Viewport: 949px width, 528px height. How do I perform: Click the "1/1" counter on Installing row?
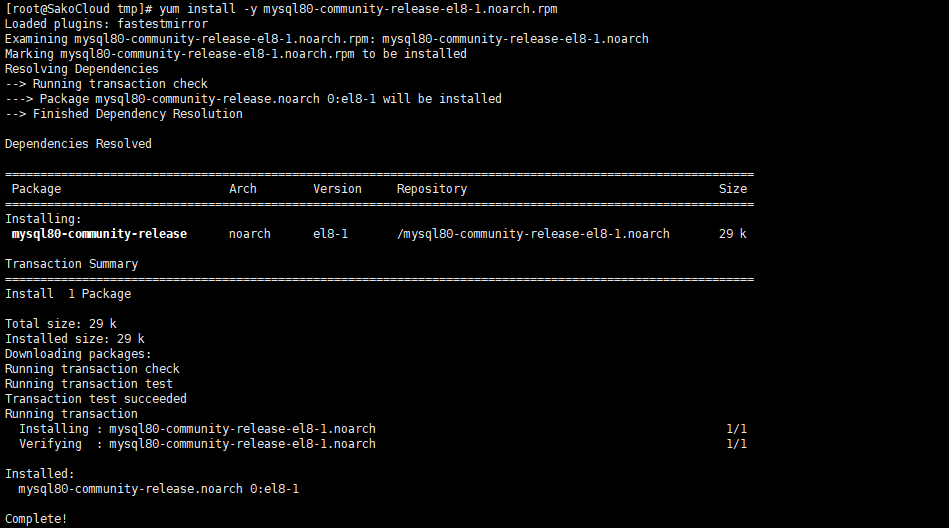point(737,429)
